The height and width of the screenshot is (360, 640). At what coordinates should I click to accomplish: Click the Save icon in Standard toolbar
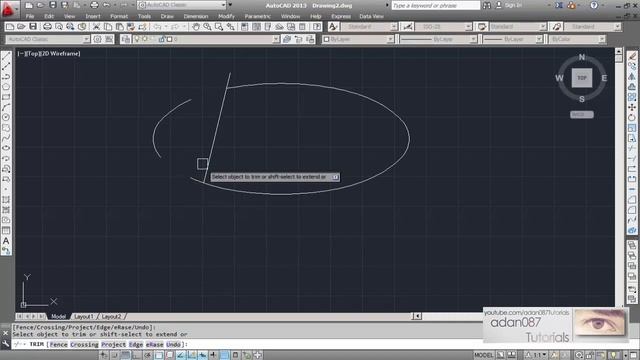pos(33,27)
